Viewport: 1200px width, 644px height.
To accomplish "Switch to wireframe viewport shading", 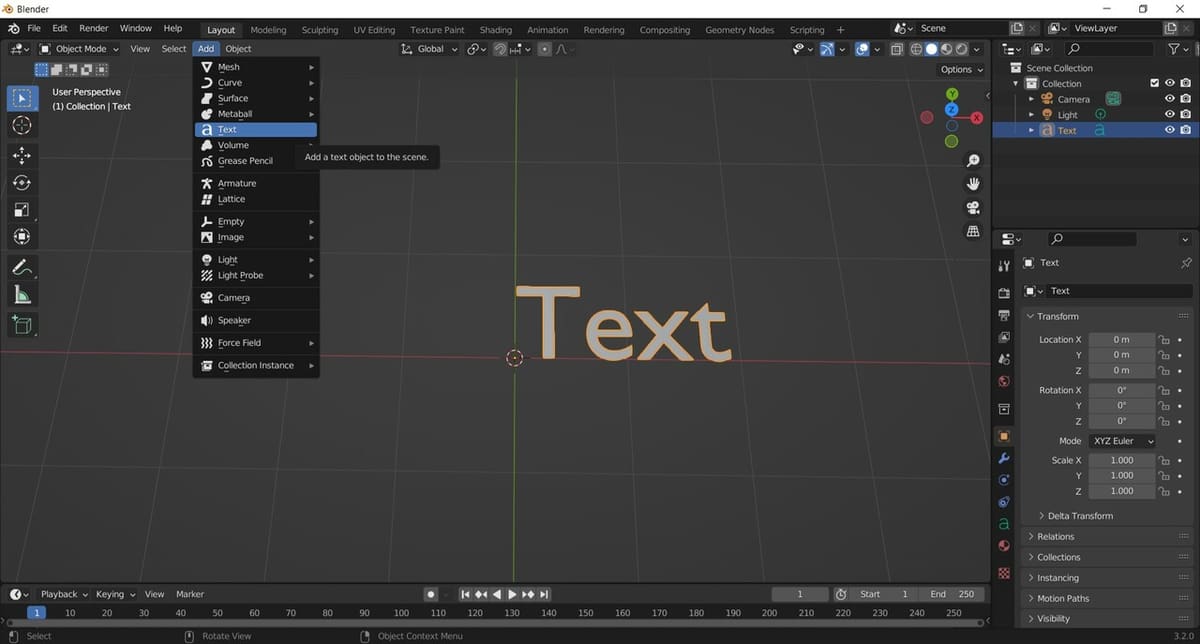I will coord(916,49).
